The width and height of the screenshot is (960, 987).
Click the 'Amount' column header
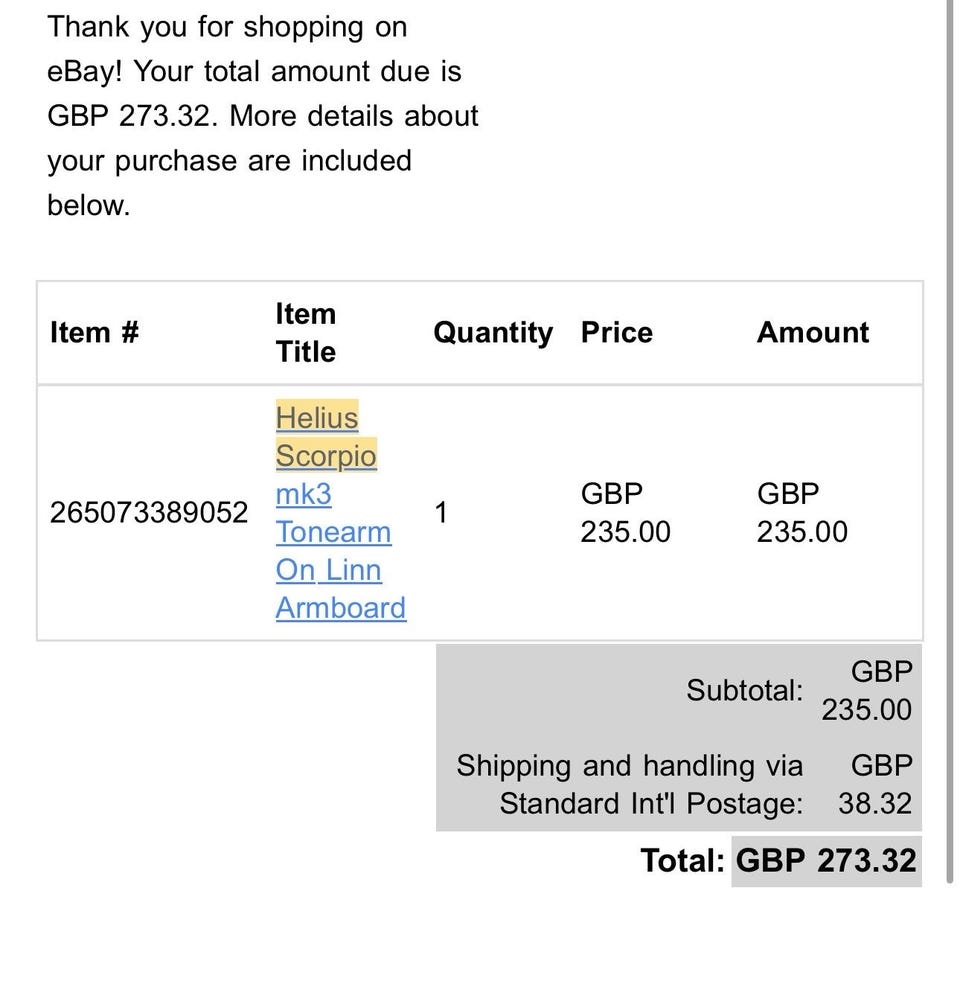coord(813,332)
